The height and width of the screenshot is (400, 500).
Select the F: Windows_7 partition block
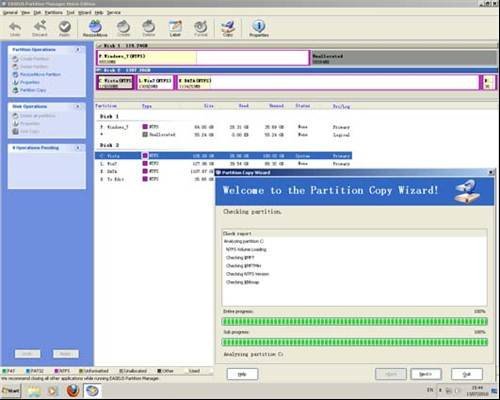(203, 58)
